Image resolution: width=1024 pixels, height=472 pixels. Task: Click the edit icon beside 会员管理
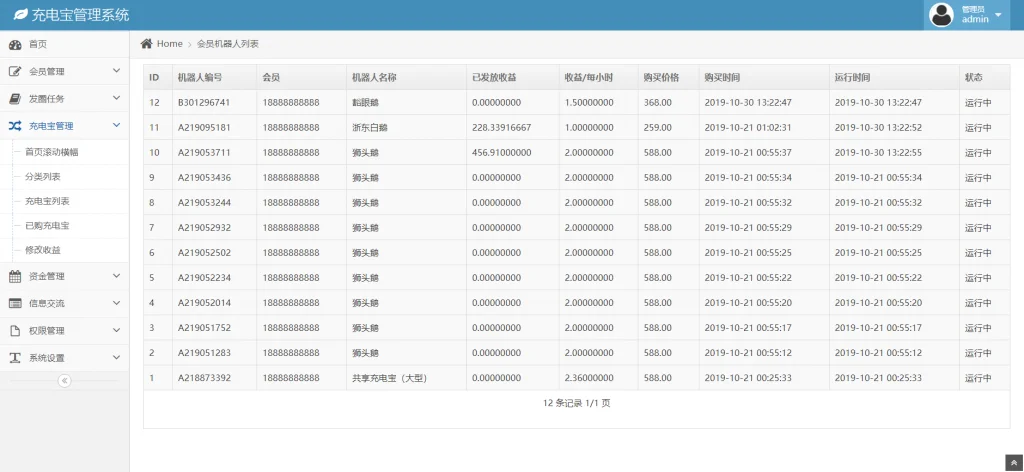15,71
